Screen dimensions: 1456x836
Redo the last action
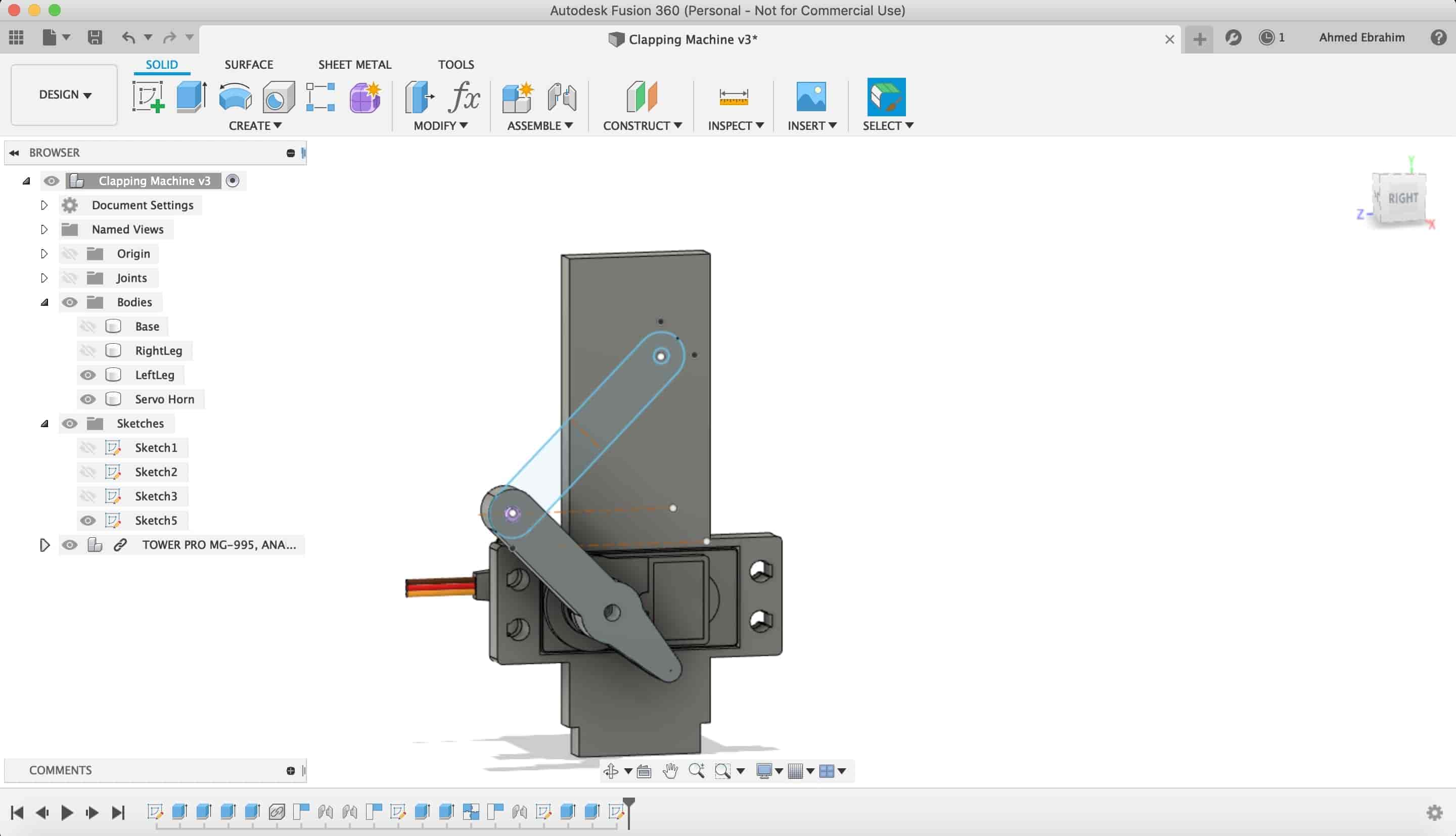point(169,38)
